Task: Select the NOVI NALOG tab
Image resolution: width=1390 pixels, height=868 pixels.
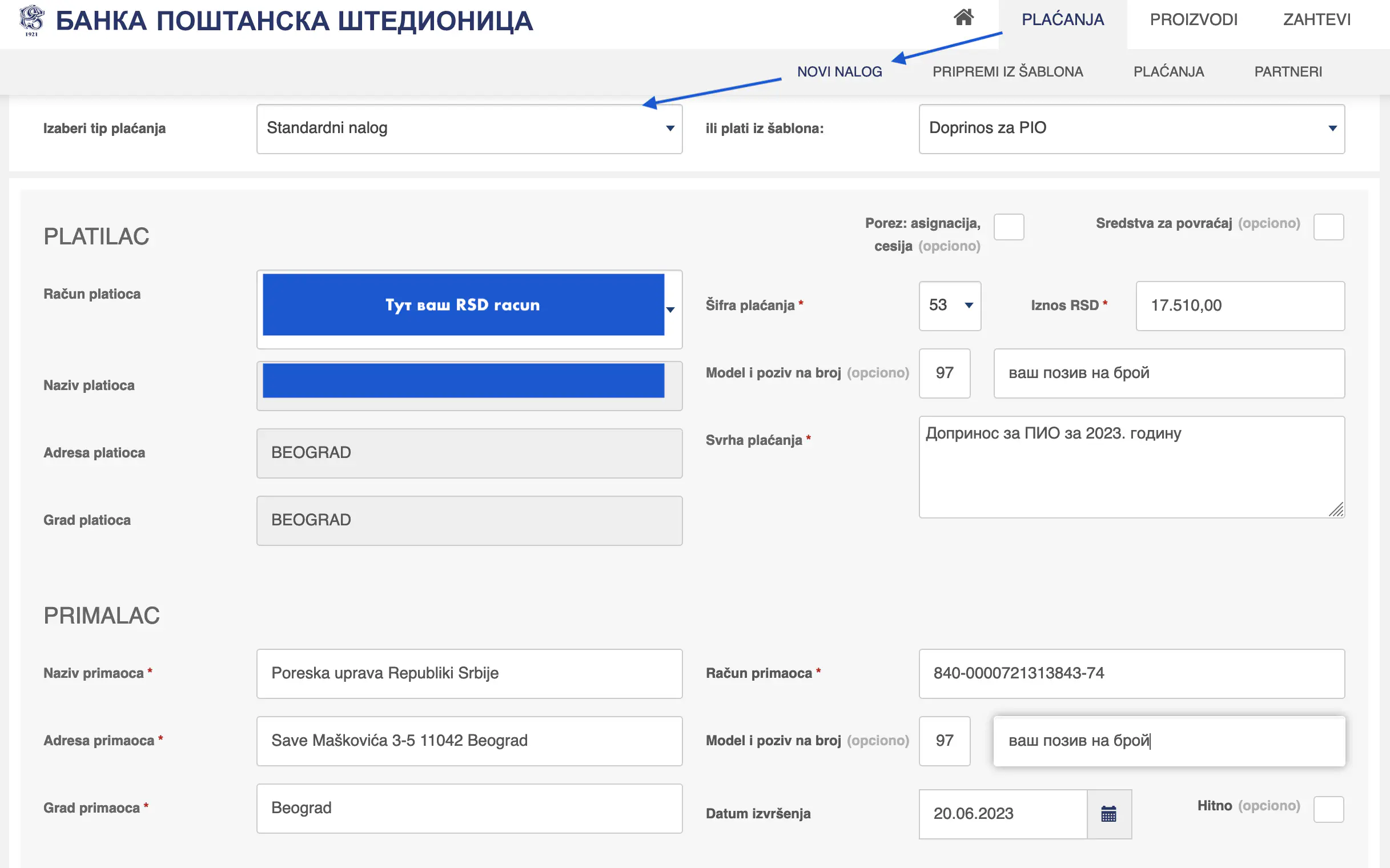Action: (x=840, y=71)
